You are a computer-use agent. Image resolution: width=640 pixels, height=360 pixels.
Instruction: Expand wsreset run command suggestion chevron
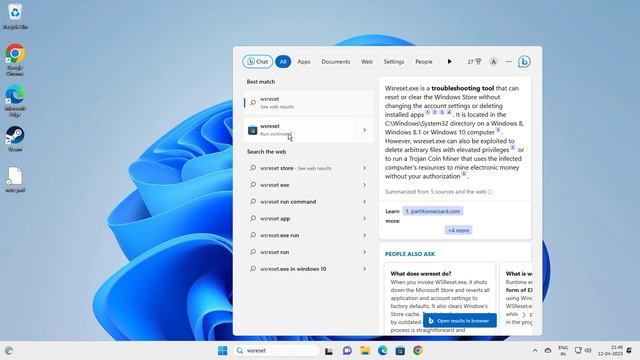click(x=364, y=202)
